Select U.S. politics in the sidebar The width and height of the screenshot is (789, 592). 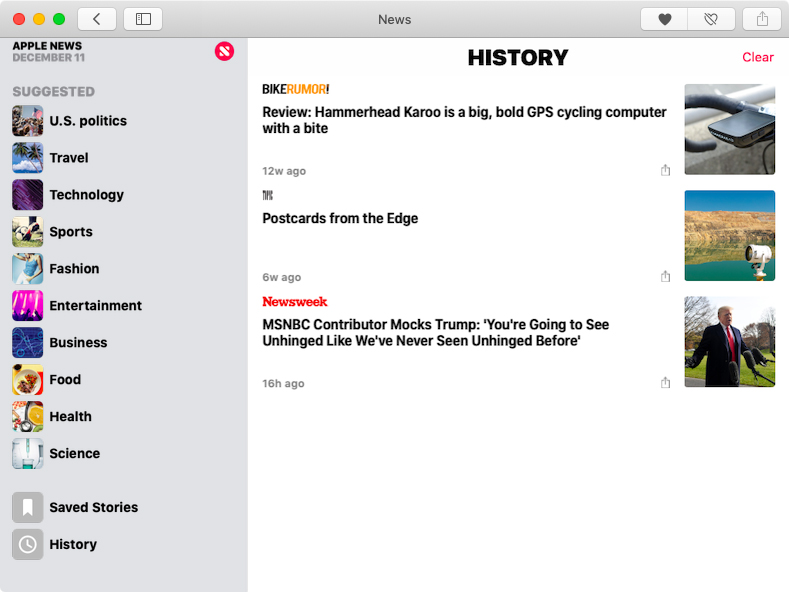point(88,121)
